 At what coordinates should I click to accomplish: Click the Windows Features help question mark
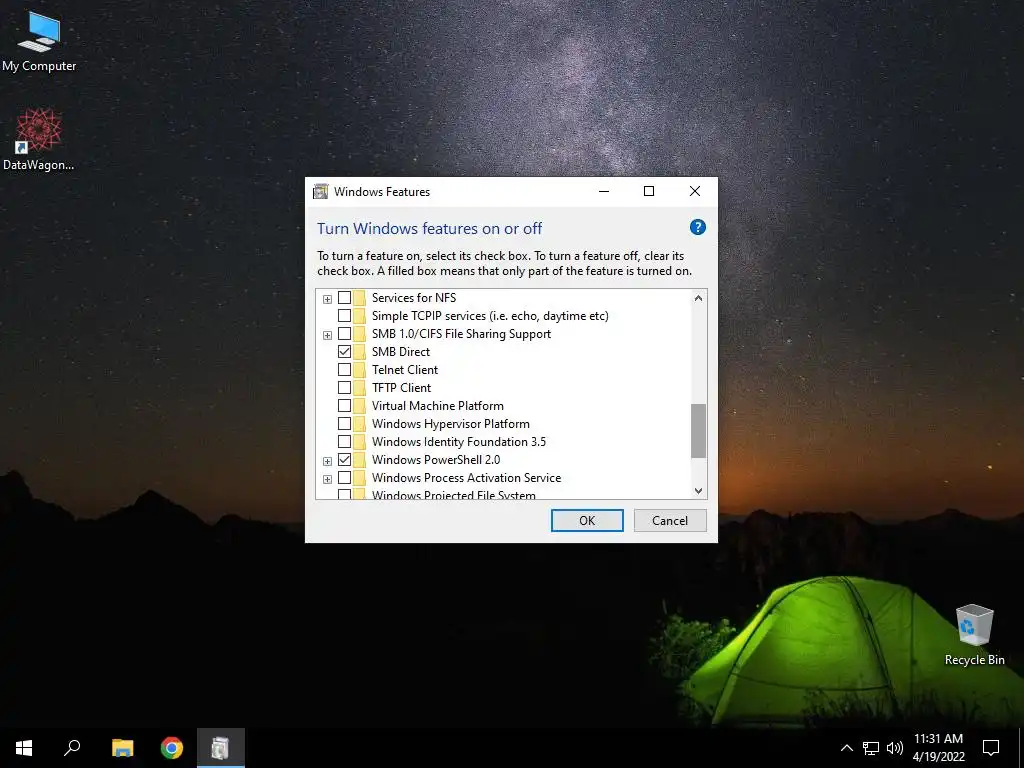point(697,227)
